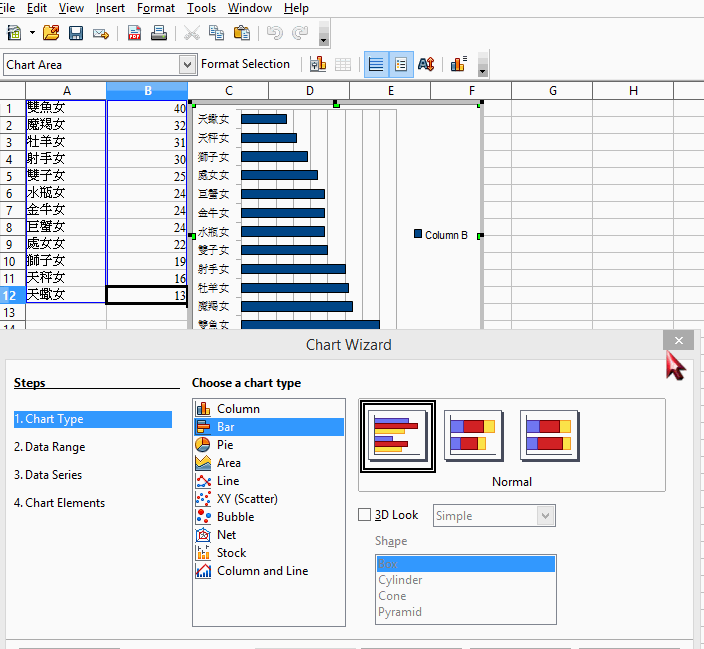704x649 pixels.
Task: Open the New document dropdown arrow
Action: point(32,33)
